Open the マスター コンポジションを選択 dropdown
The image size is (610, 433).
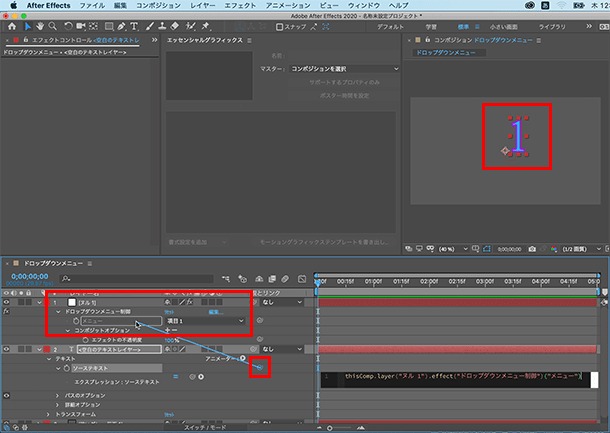(x=345, y=69)
